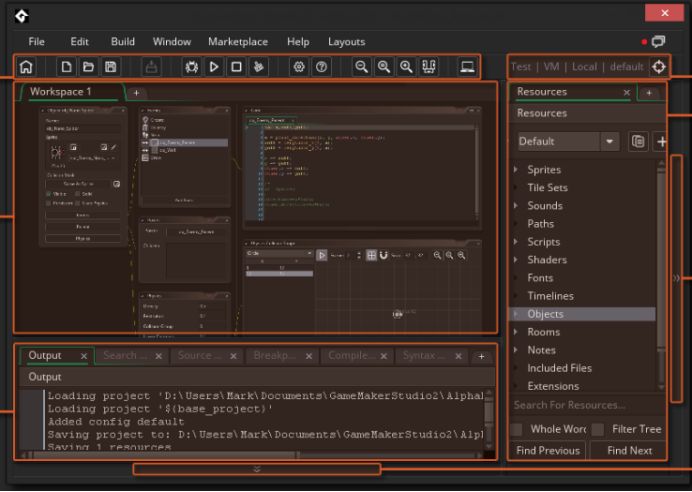This screenshot has height=492, width=692.
Task: Click the Save project floppy disk icon
Action: tap(111, 67)
